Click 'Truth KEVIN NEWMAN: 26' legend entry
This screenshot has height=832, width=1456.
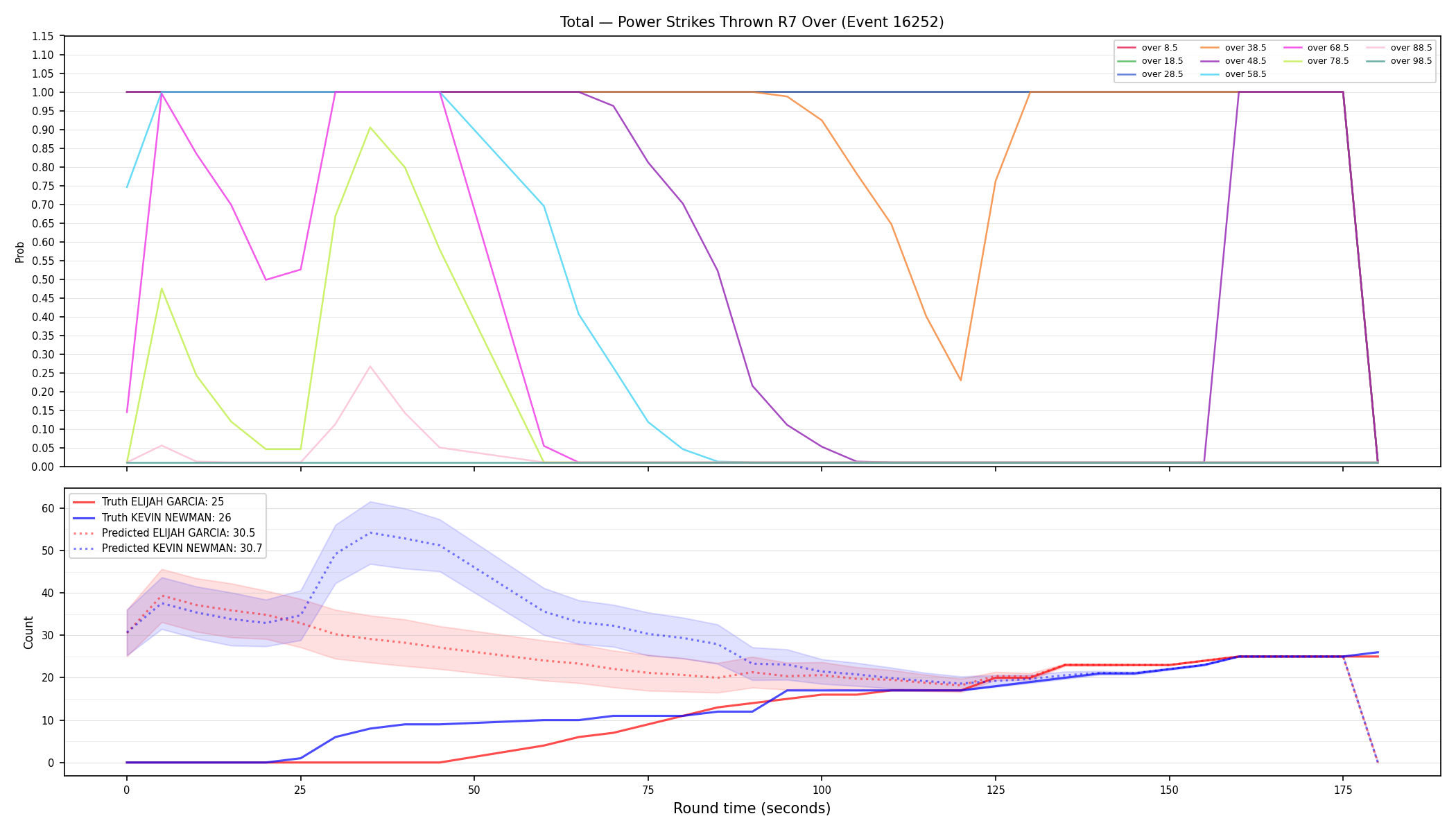tap(152, 518)
